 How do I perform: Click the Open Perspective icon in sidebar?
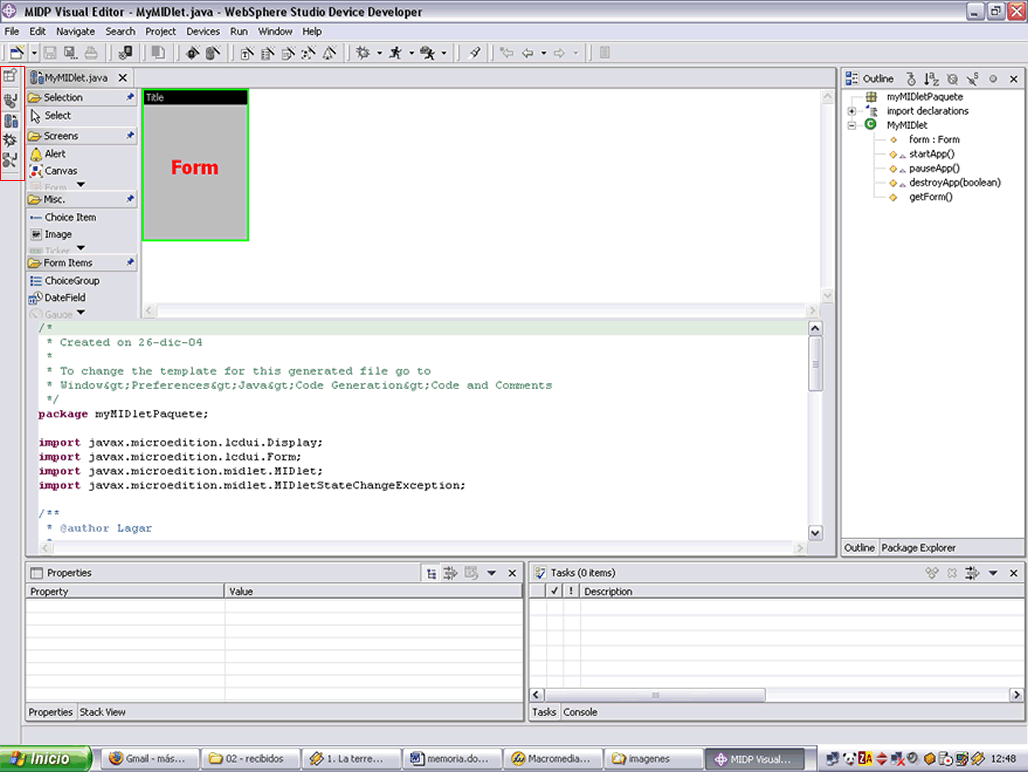pyautogui.click(x=10, y=77)
